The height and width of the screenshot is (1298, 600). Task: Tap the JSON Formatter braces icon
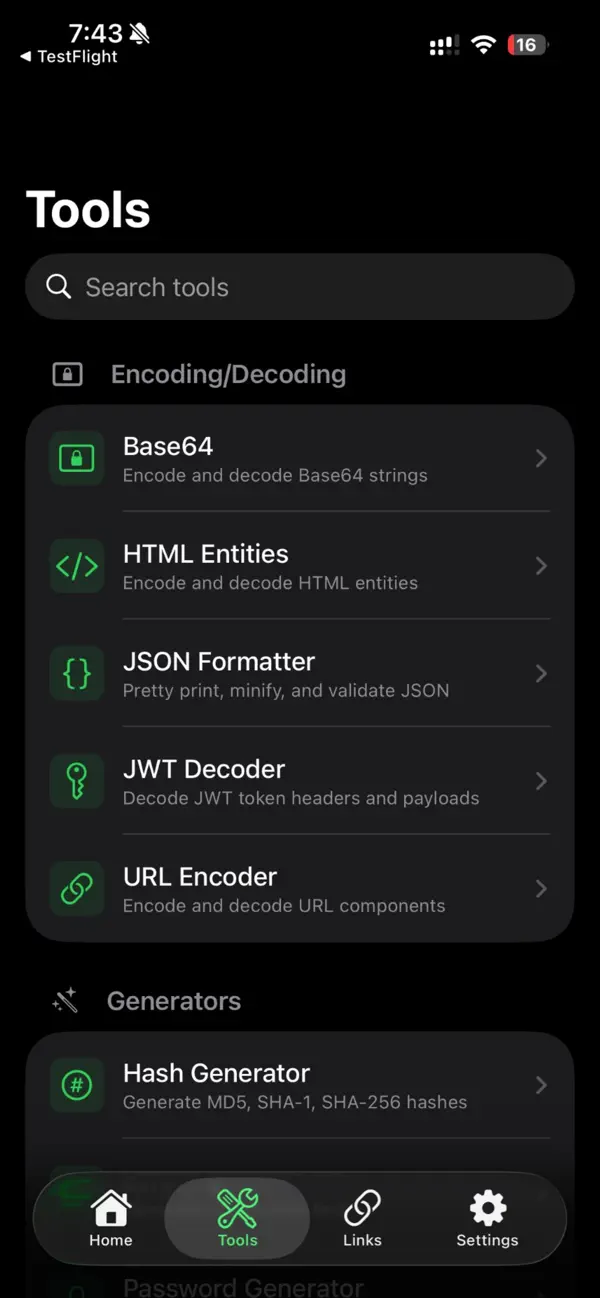[77, 673]
